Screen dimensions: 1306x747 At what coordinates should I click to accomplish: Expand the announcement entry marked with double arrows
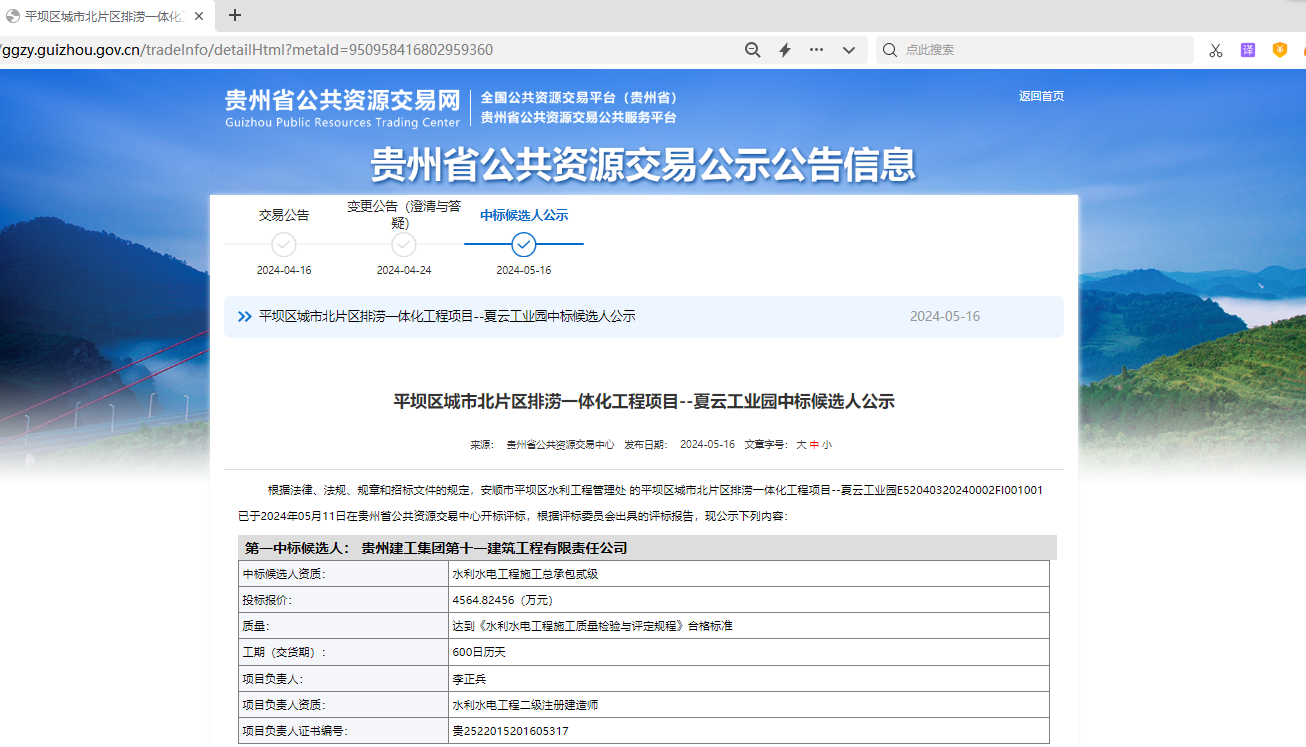click(x=244, y=316)
